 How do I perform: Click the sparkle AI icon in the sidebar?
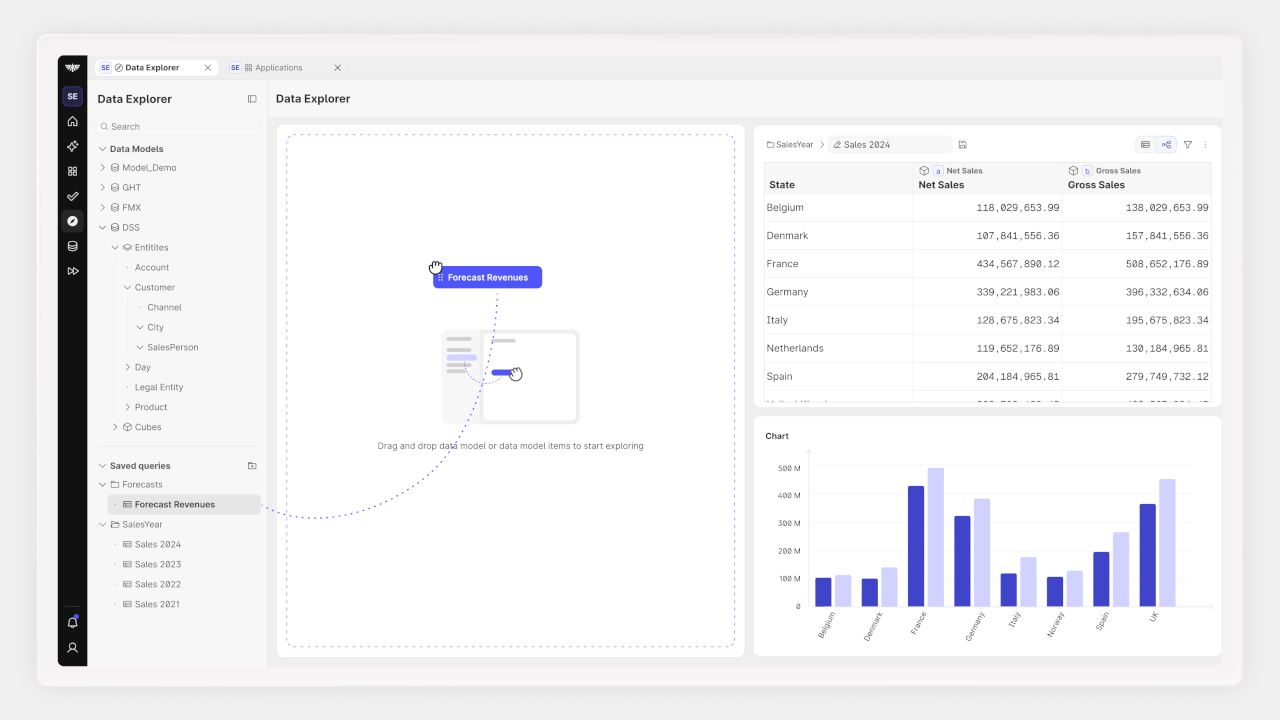[x=72, y=146]
